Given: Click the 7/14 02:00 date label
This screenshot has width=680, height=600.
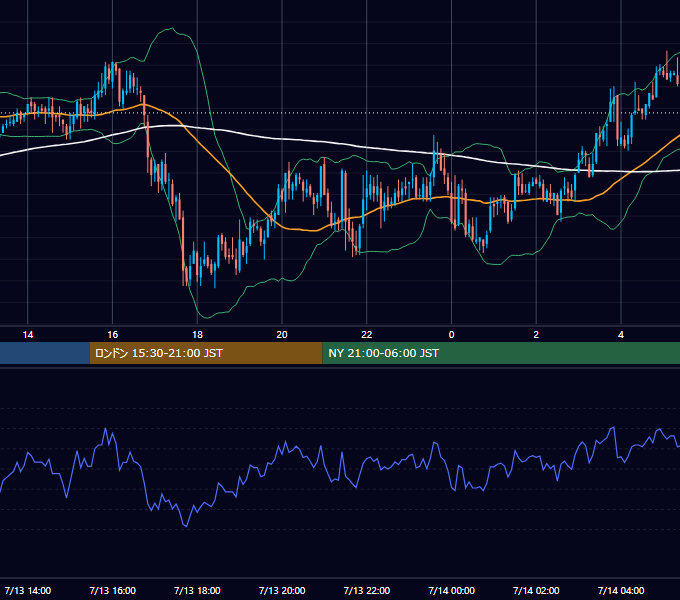Looking at the screenshot, I should point(536,590).
